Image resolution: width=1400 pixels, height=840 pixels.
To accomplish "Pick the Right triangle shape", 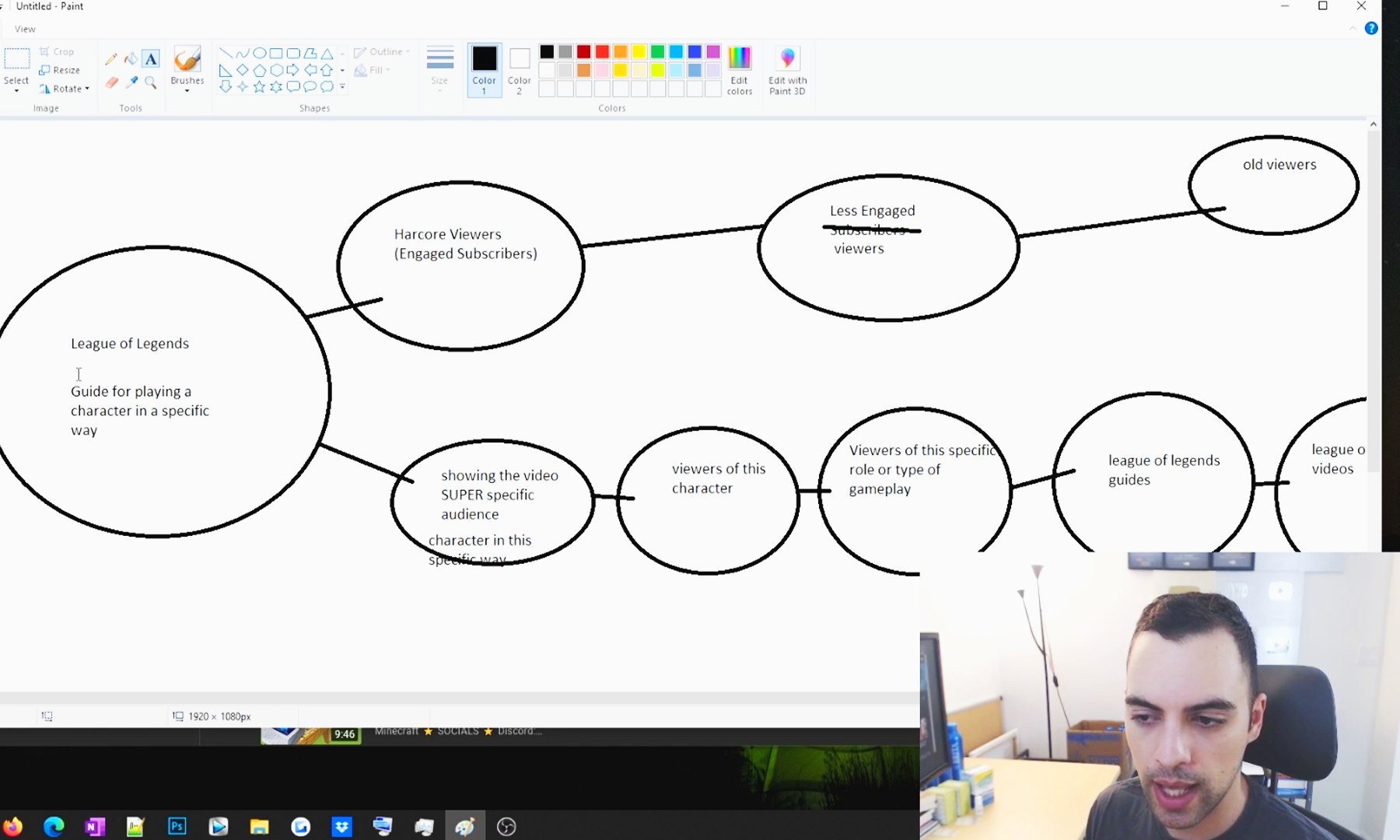I will [226, 70].
